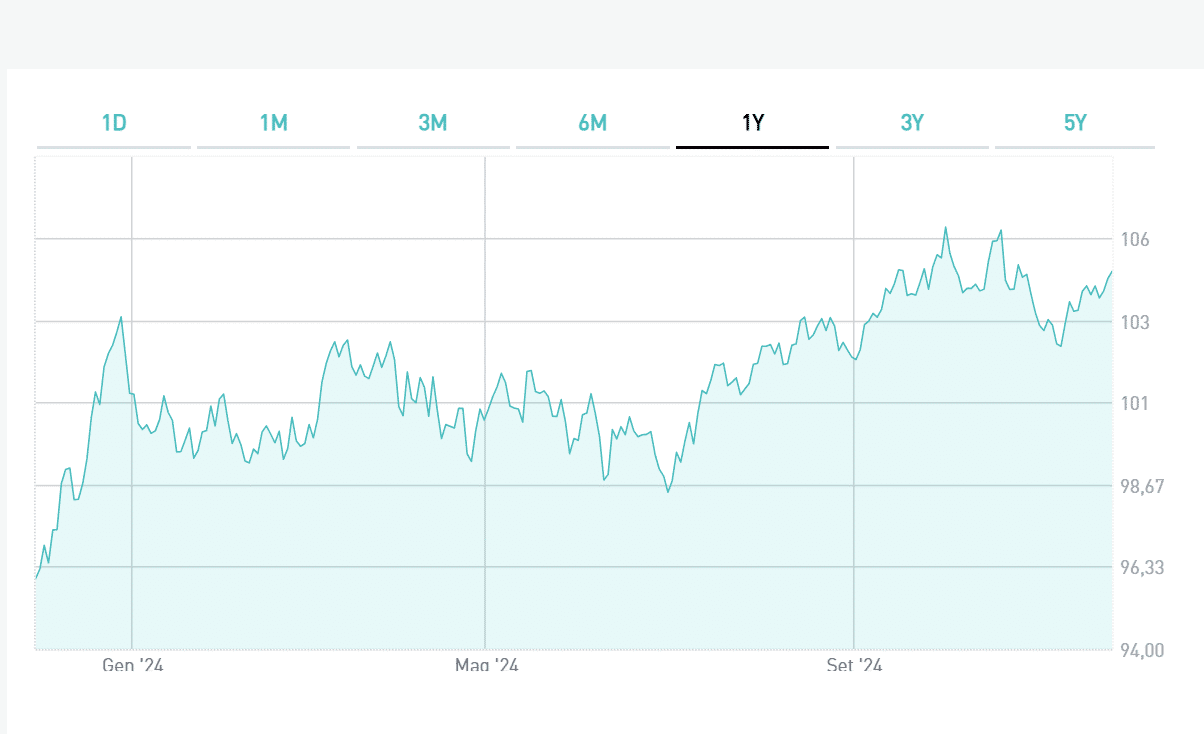The height and width of the screenshot is (734, 1204).
Task: Click the latest data point at right edge
Action: (x=1111, y=272)
